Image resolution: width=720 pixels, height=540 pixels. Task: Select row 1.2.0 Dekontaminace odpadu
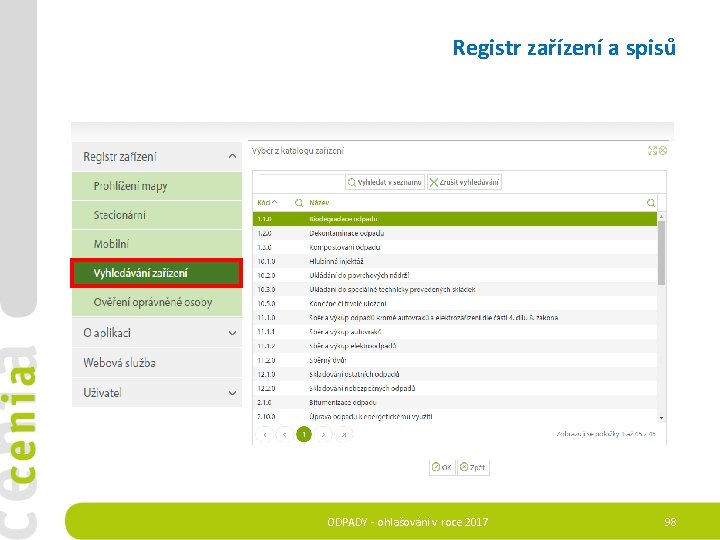tap(455, 233)
